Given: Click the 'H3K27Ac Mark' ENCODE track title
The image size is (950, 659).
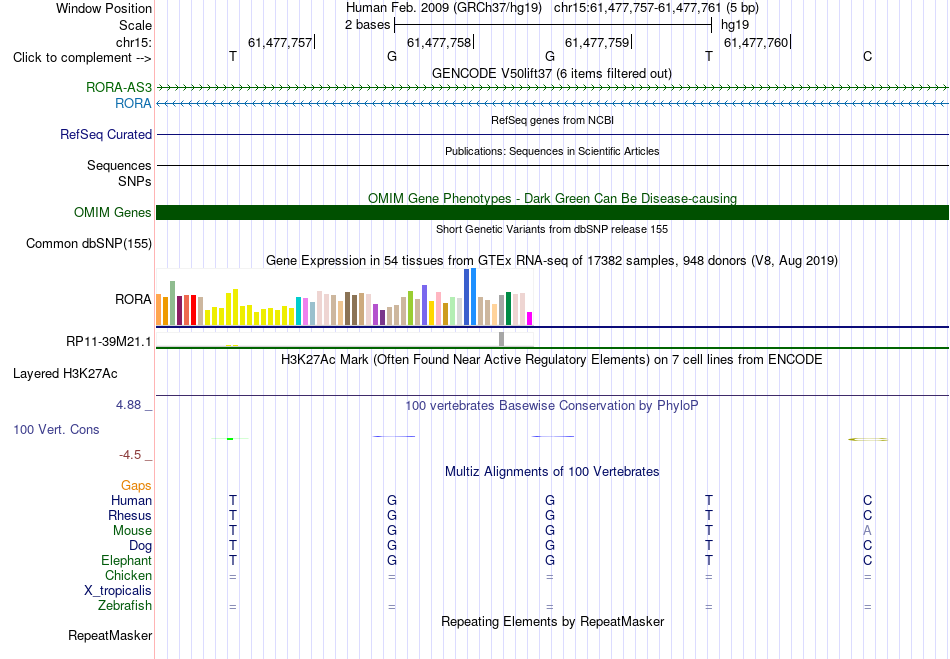Looking at the screenshot, I should point(552,360).
